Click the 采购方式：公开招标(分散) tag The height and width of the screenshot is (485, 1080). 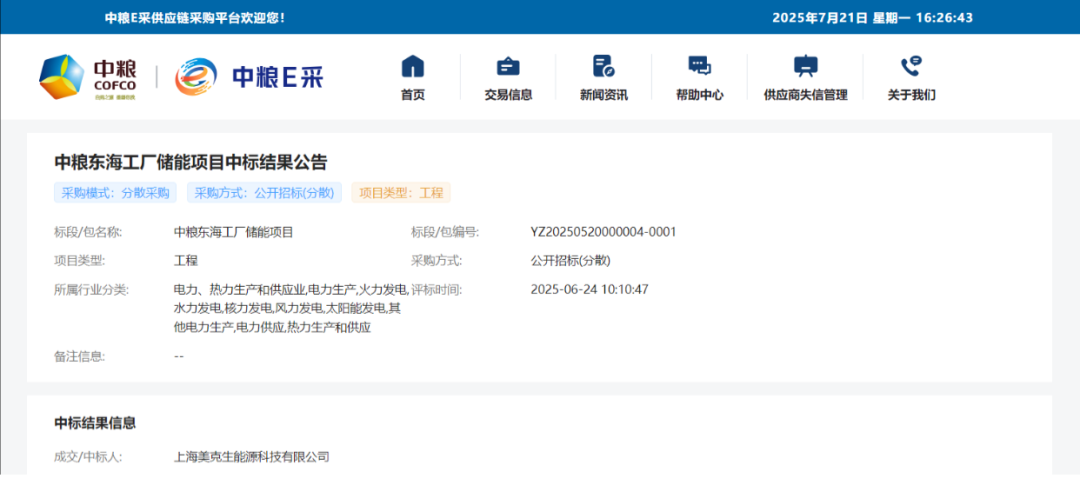264,193
